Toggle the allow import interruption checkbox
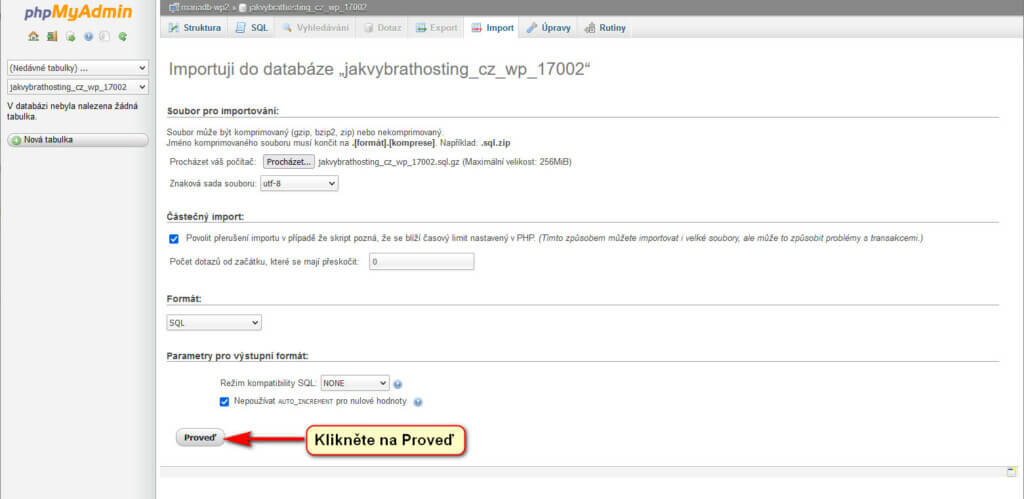This screenshot has width=1024, height=499. [174, 239]
